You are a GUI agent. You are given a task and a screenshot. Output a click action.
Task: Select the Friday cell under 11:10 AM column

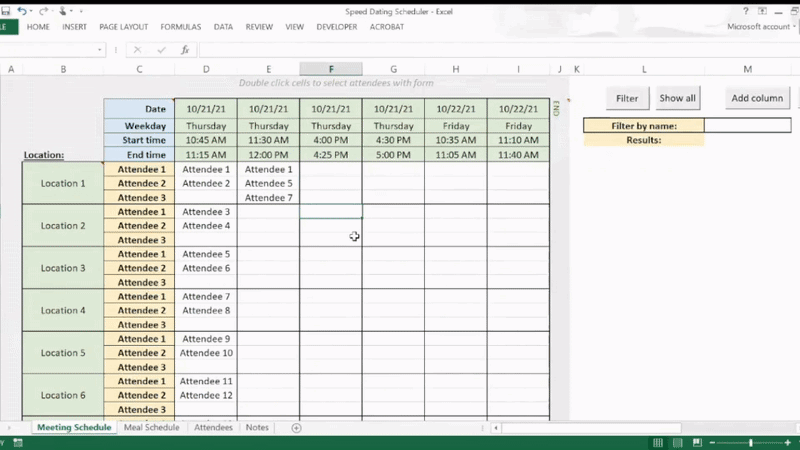(518, 126)
